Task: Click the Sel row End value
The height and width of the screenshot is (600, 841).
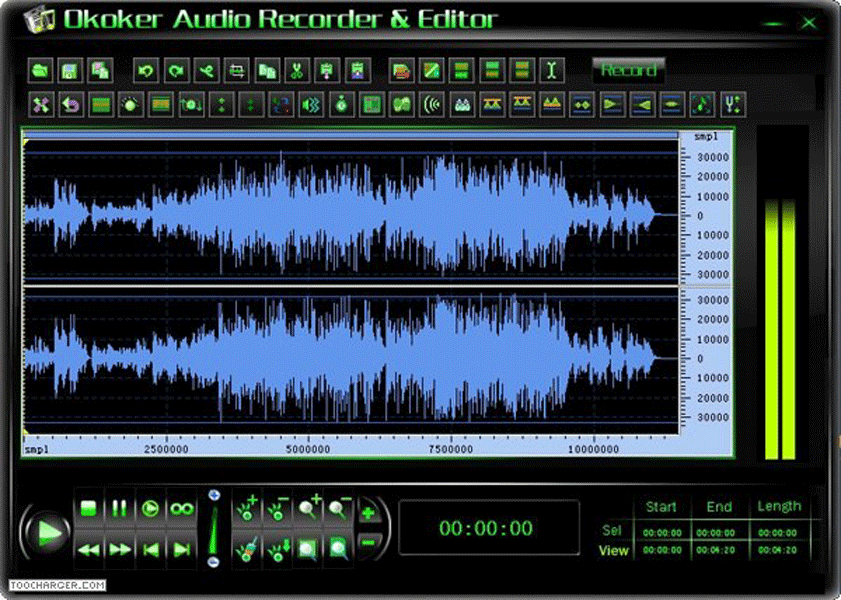Action: tap(715, 534)
